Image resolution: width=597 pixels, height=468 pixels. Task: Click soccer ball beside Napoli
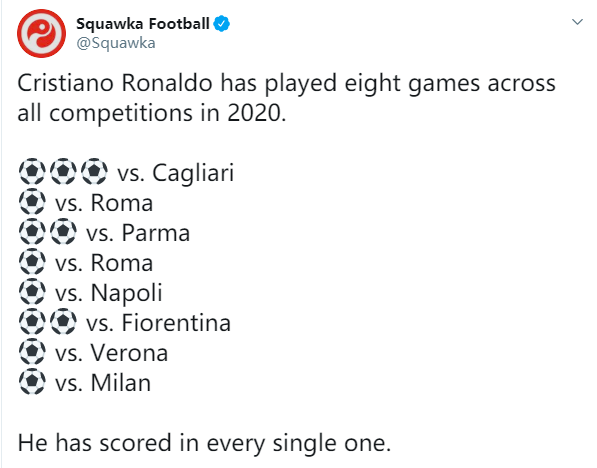point(32,292)
